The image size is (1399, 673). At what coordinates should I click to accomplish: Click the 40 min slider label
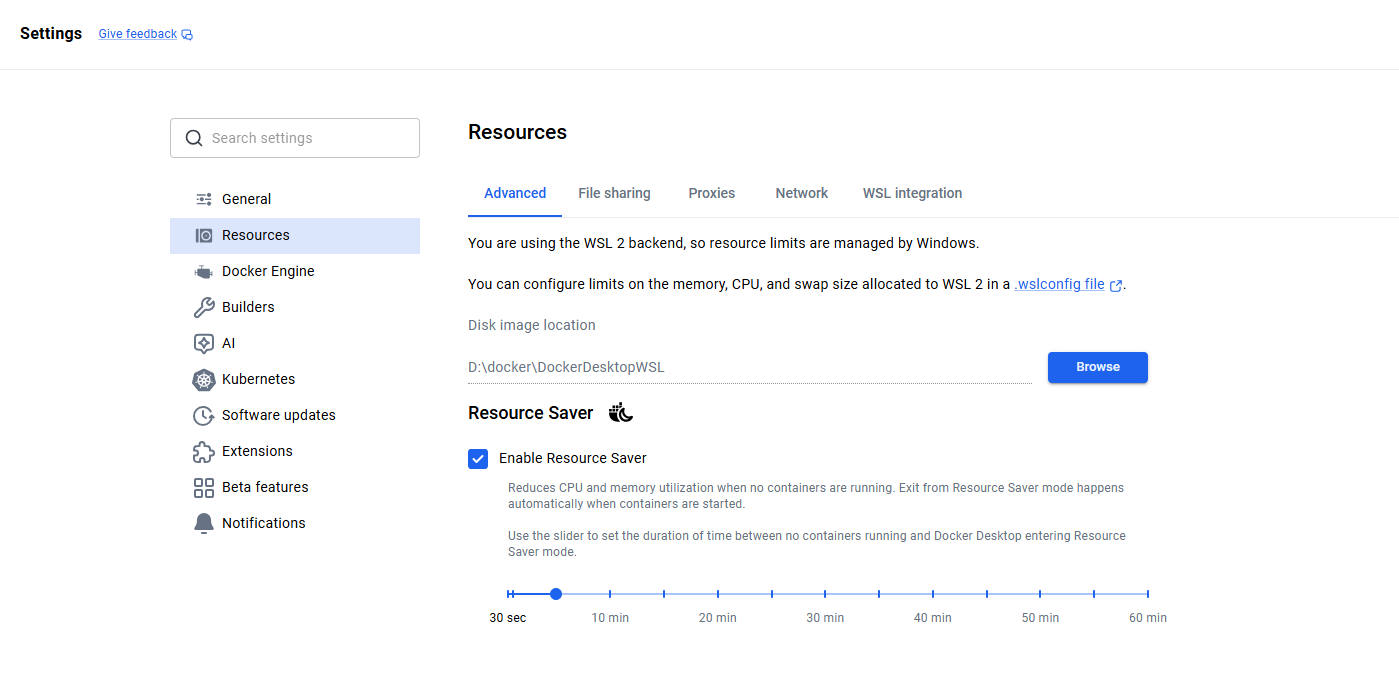click(x=933, y=618)
